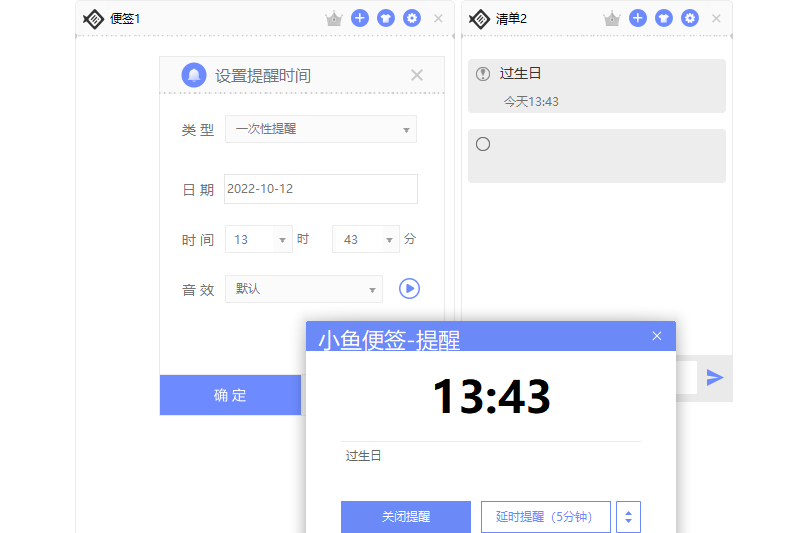The image size is (800, 533).
Task: Click the 关闭提醒 button
Action: pyautogui.click(x=406, y=517)
